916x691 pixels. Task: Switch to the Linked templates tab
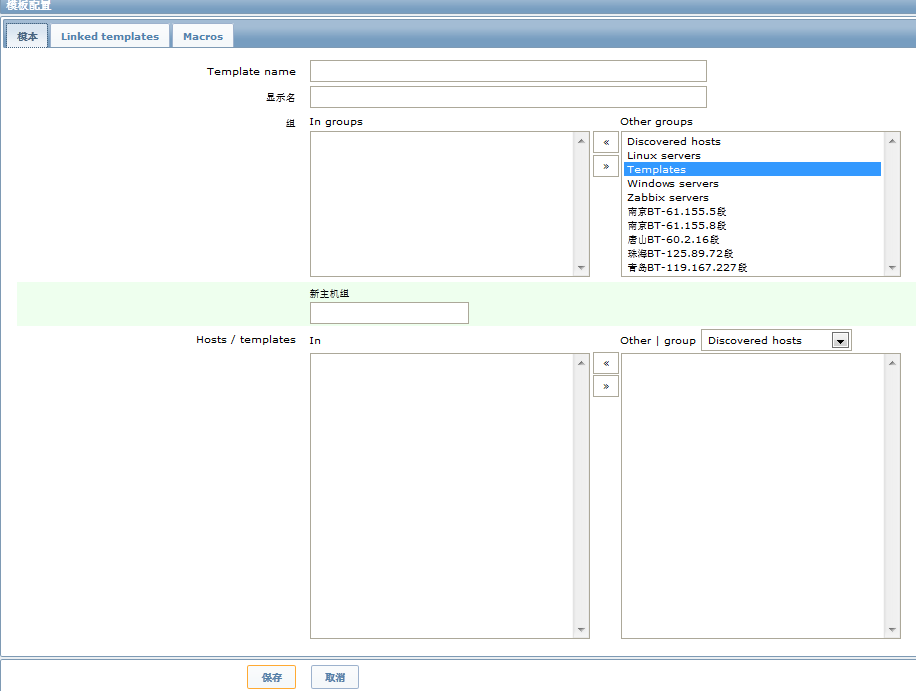pos(110,36)
